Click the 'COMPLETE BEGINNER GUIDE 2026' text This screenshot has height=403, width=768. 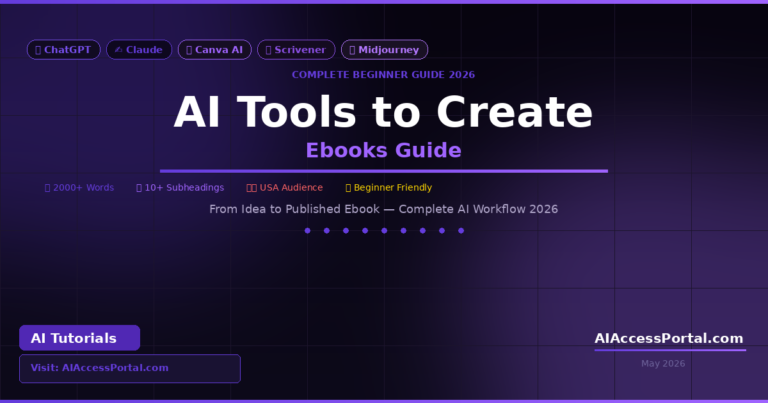[x=384, y=75]
